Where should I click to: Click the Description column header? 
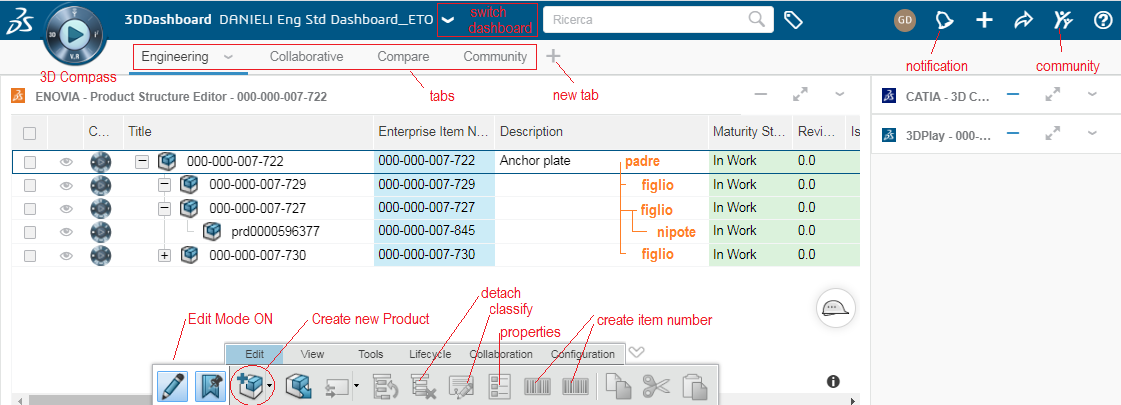pos(531,132)
